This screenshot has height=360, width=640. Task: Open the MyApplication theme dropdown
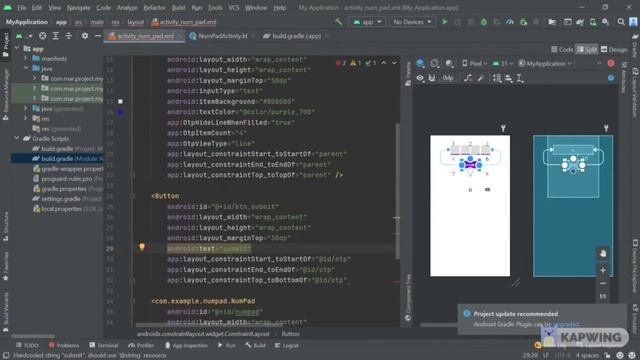545,63
